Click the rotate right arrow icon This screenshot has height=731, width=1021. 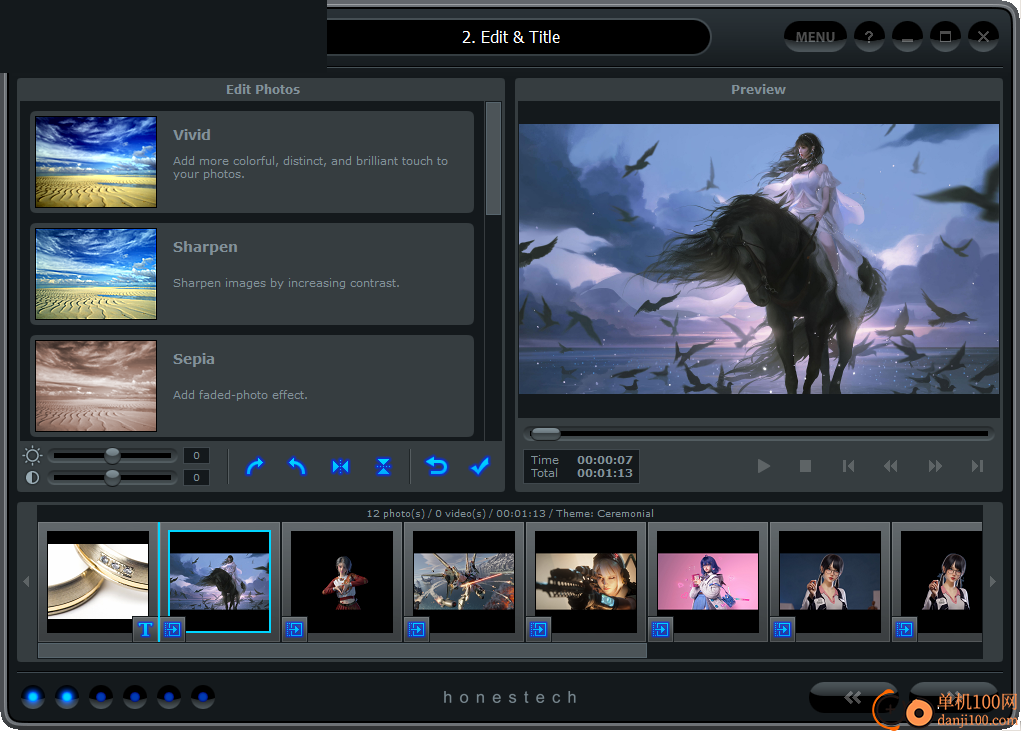255,466
